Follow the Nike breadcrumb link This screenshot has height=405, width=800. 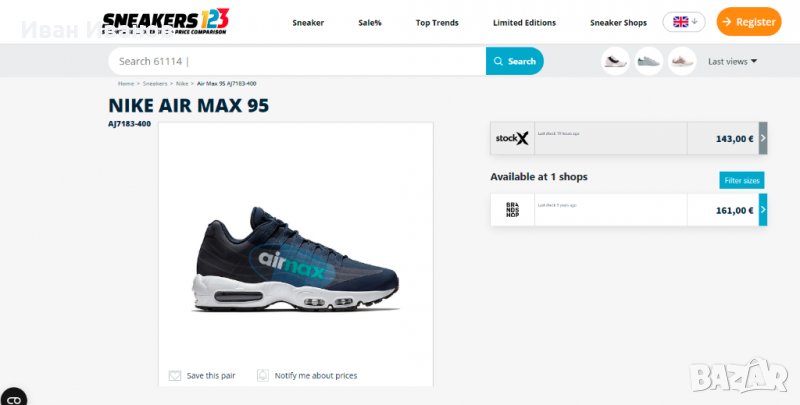coord(182,84)
